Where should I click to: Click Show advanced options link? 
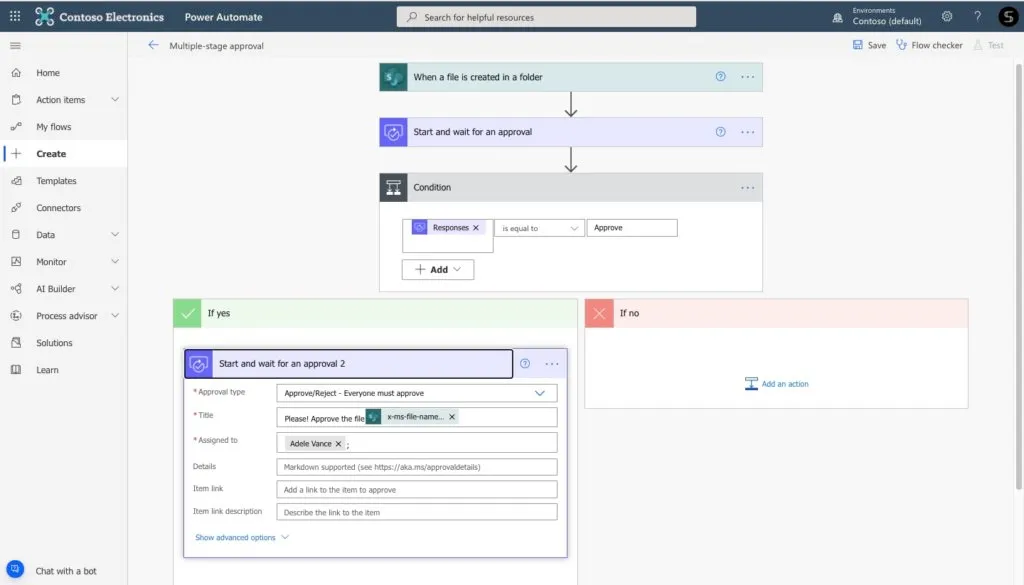(x=235, y=537)
